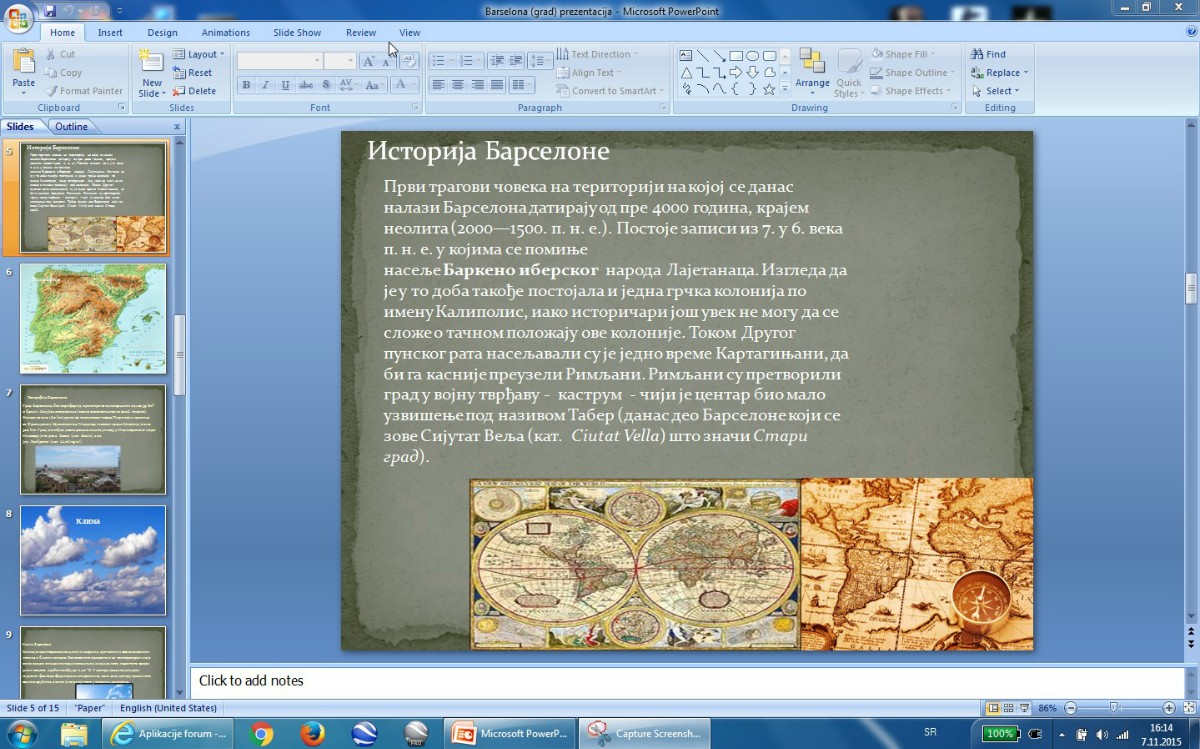
Task: Toggle Italic text formatting
Action: click(x=265, y=86)
